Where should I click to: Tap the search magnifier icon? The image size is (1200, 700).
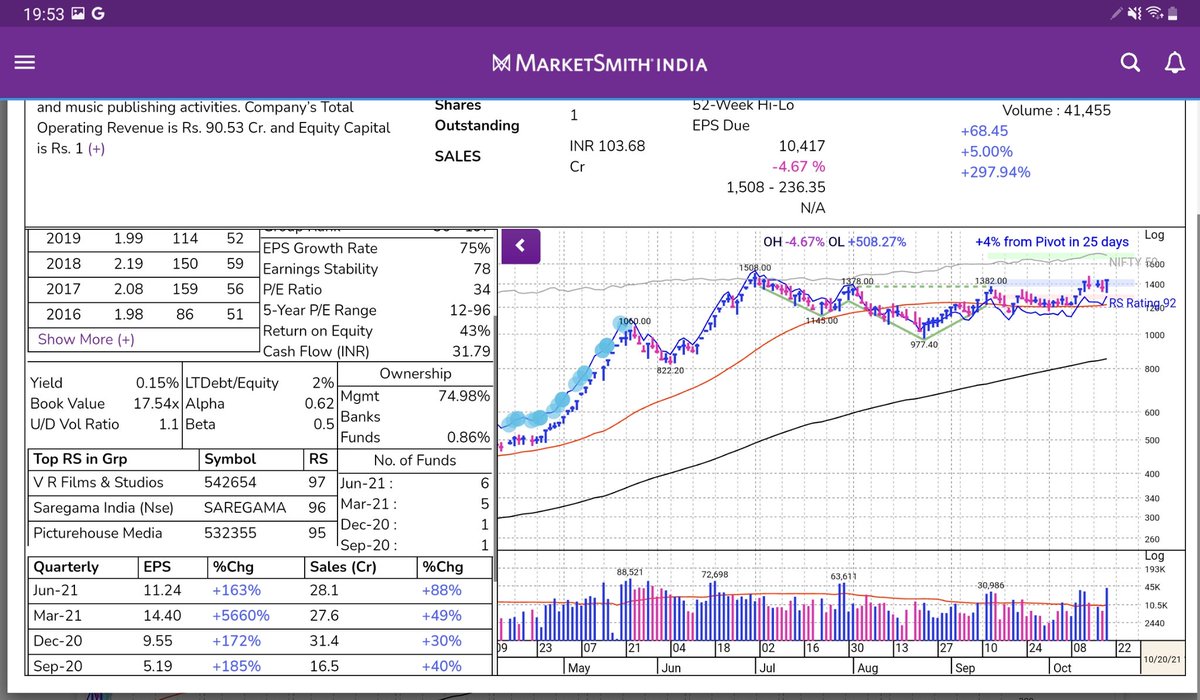1130,63
